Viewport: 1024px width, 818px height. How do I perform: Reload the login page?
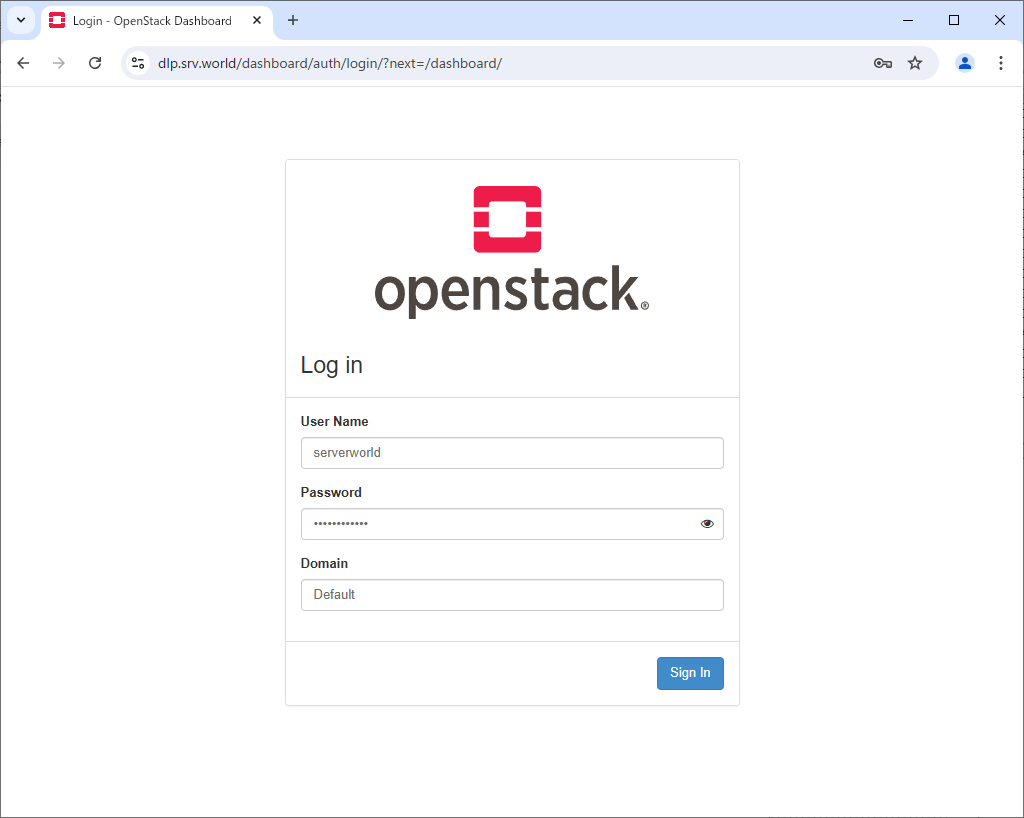click(95, 63)
